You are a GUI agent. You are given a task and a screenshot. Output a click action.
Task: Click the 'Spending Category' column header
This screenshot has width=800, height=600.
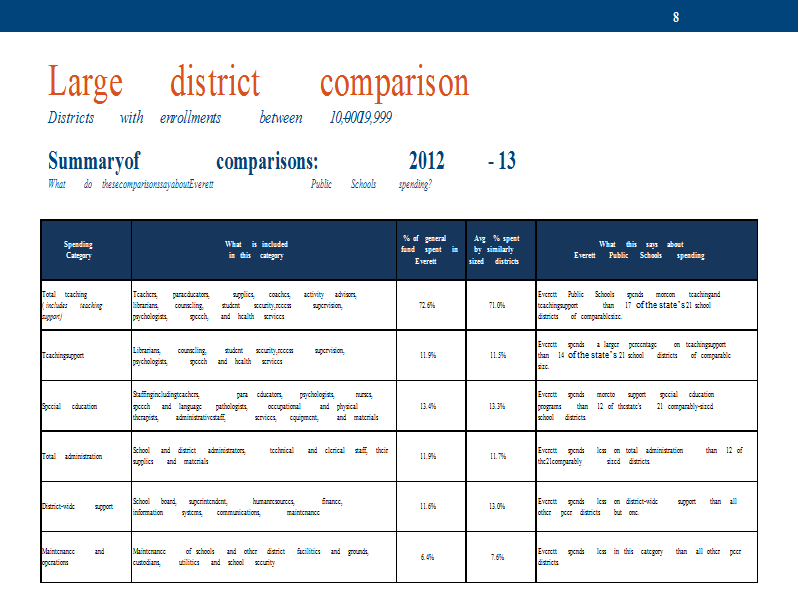[x=78, y=250]
